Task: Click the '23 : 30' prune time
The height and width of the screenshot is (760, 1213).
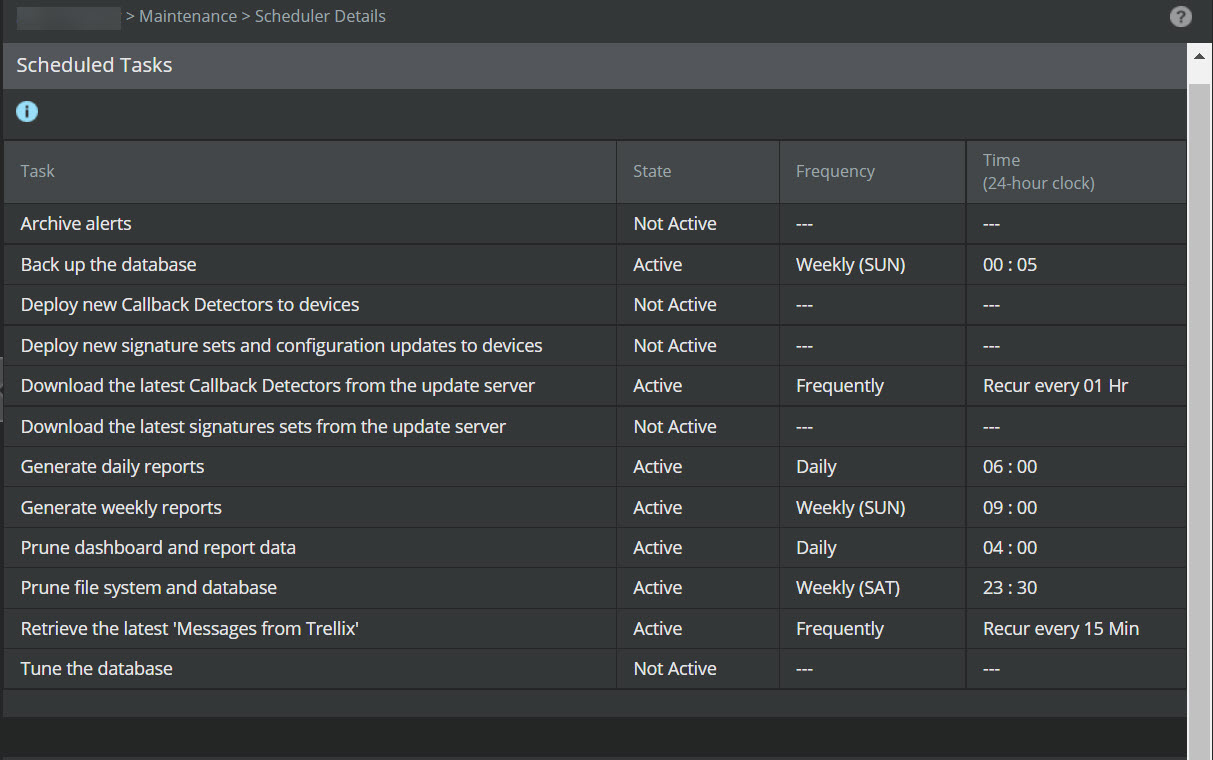Action: (1010, 588)
